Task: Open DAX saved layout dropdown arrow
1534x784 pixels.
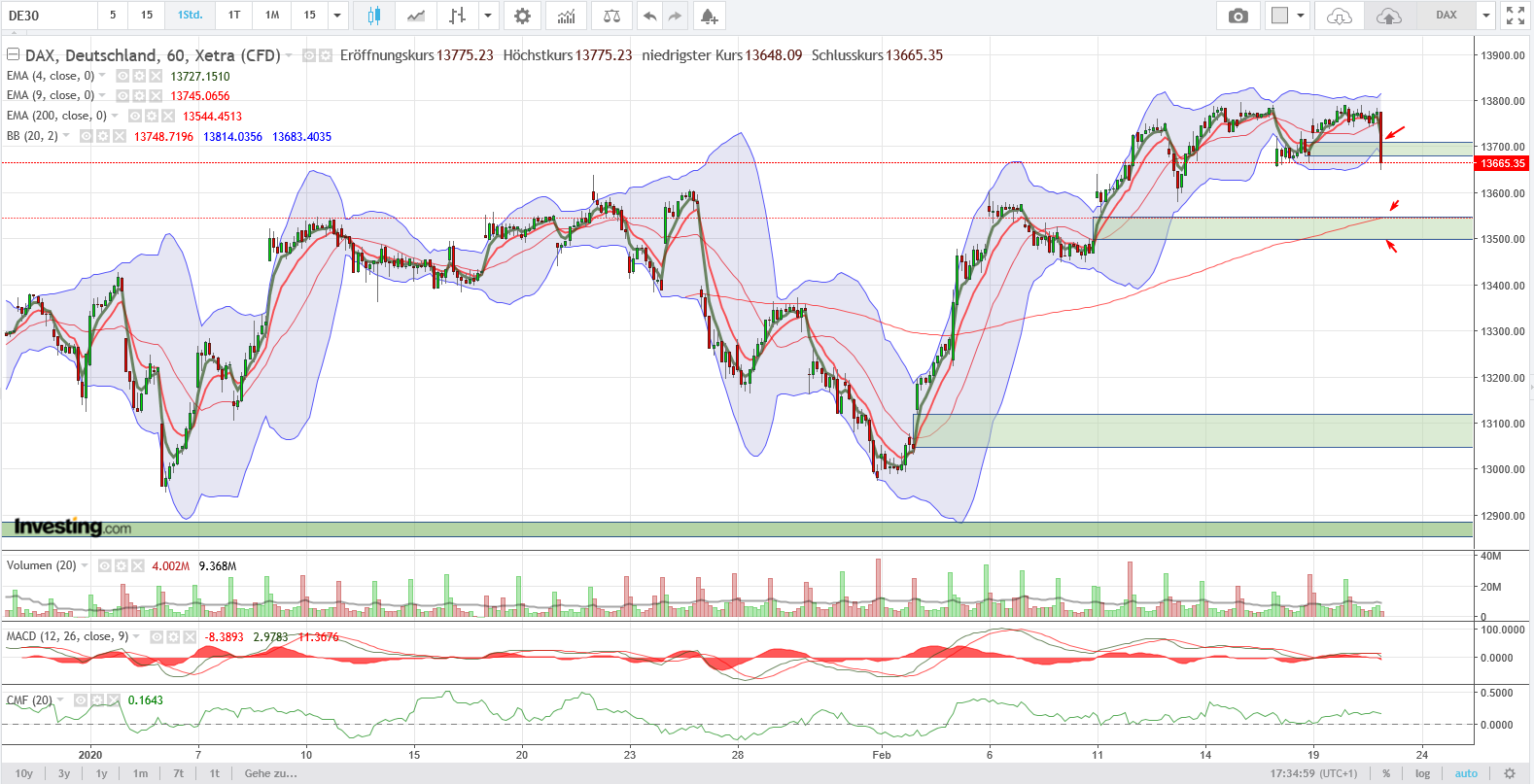Action: click(x=1485, y=16)
